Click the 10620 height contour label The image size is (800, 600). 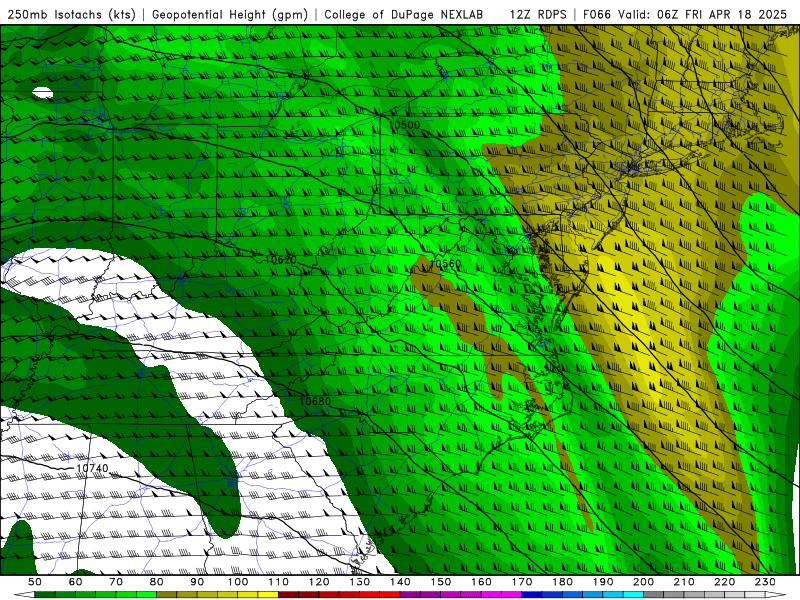(x=281, y=260)
